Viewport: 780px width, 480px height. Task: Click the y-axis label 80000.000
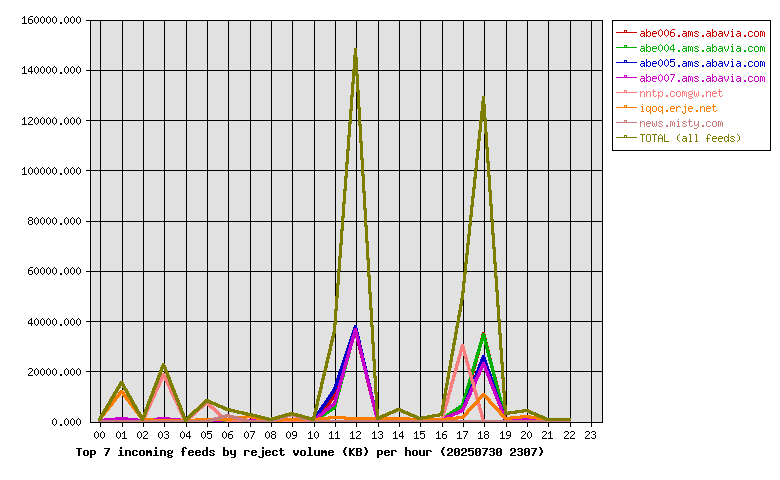[54, 221]
